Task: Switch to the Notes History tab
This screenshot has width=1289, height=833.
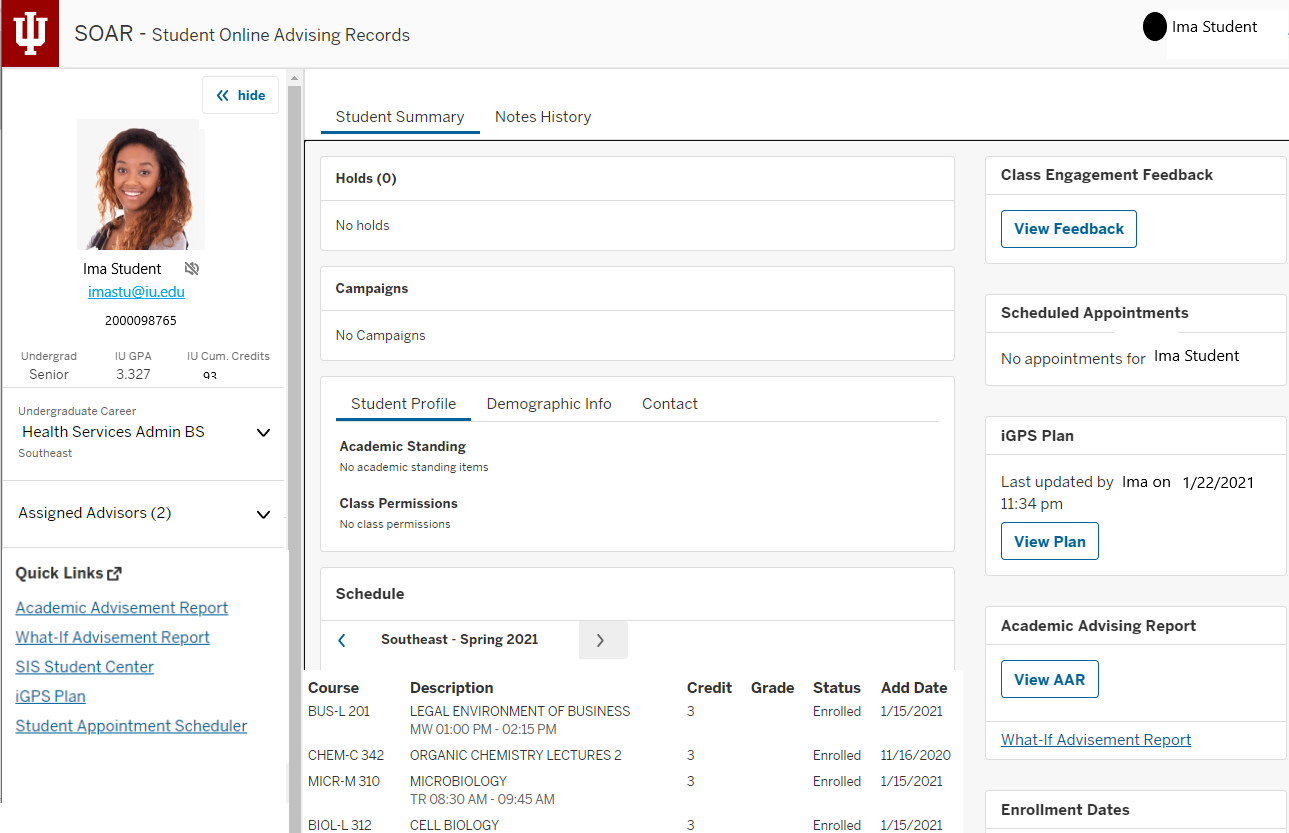Action: pos(543,117)
